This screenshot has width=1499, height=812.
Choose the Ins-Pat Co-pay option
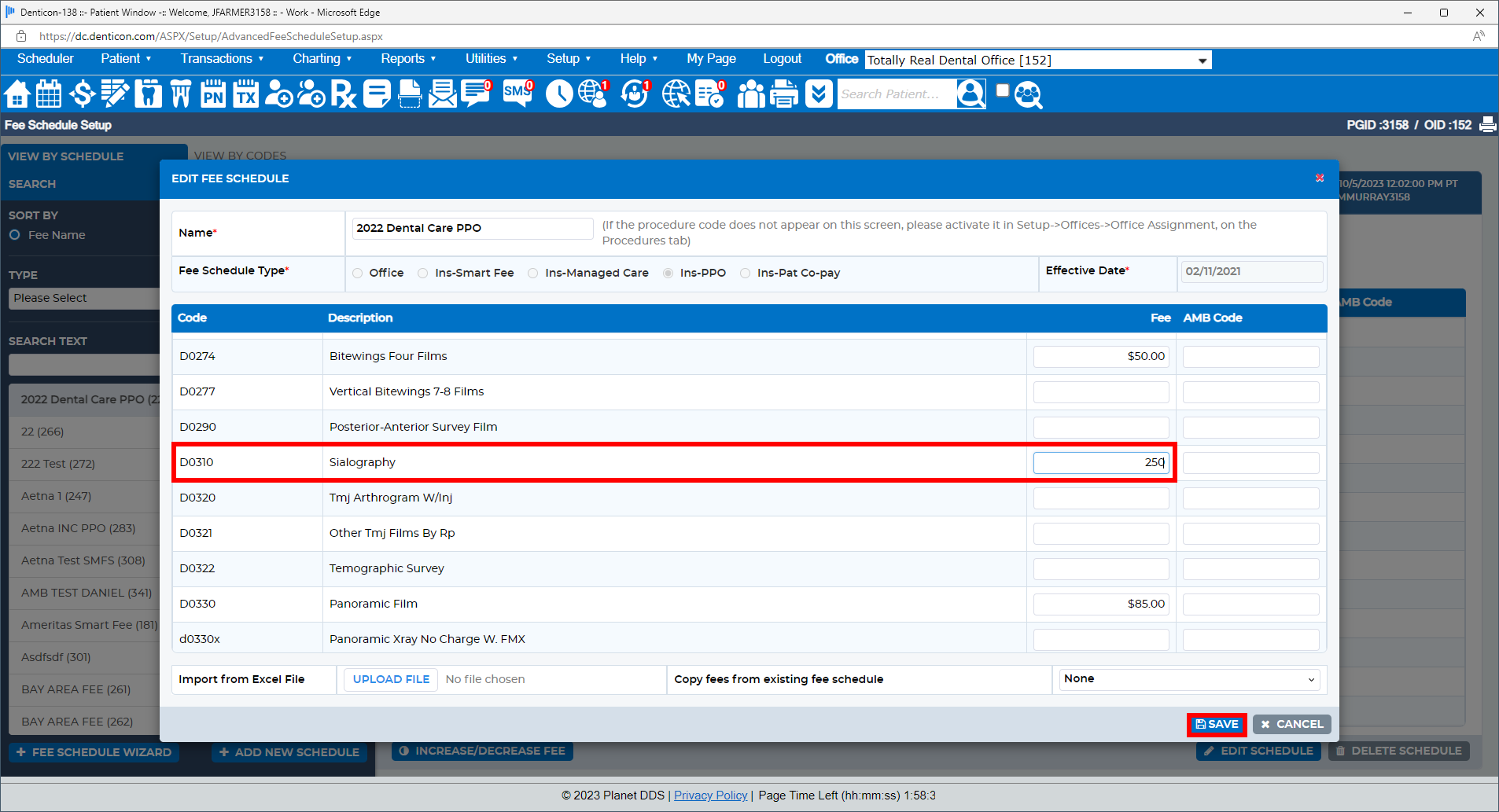pyautogui.click(x=745, y=273)
